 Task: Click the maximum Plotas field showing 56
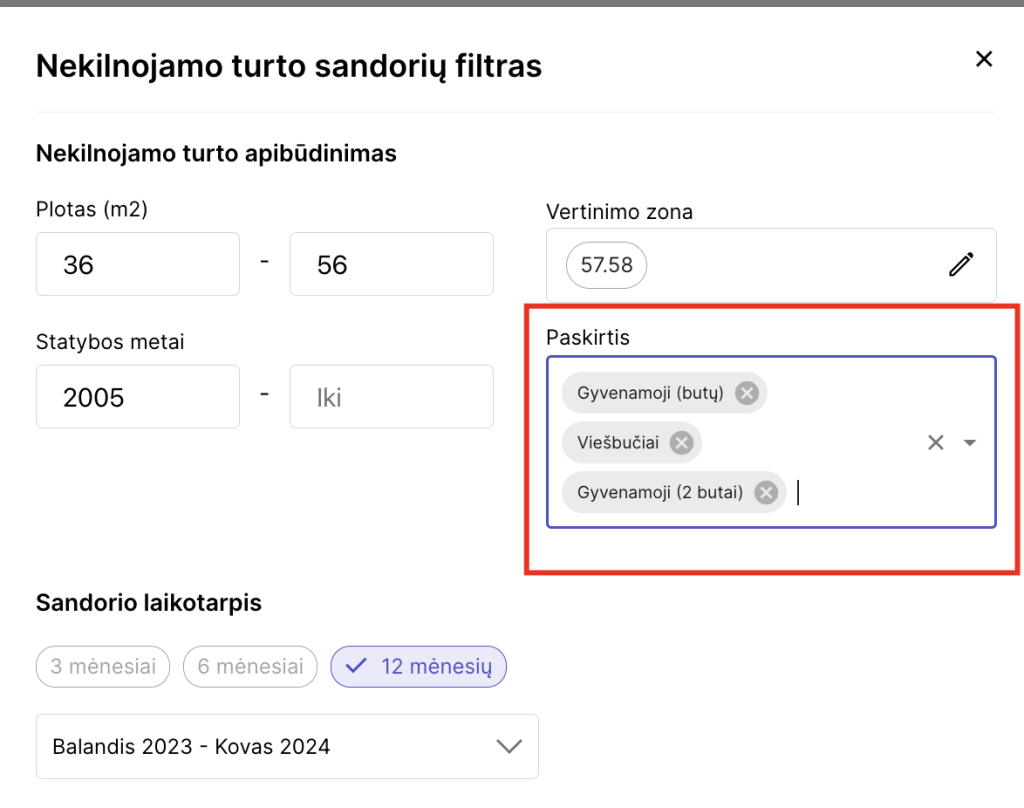point(391,265)
